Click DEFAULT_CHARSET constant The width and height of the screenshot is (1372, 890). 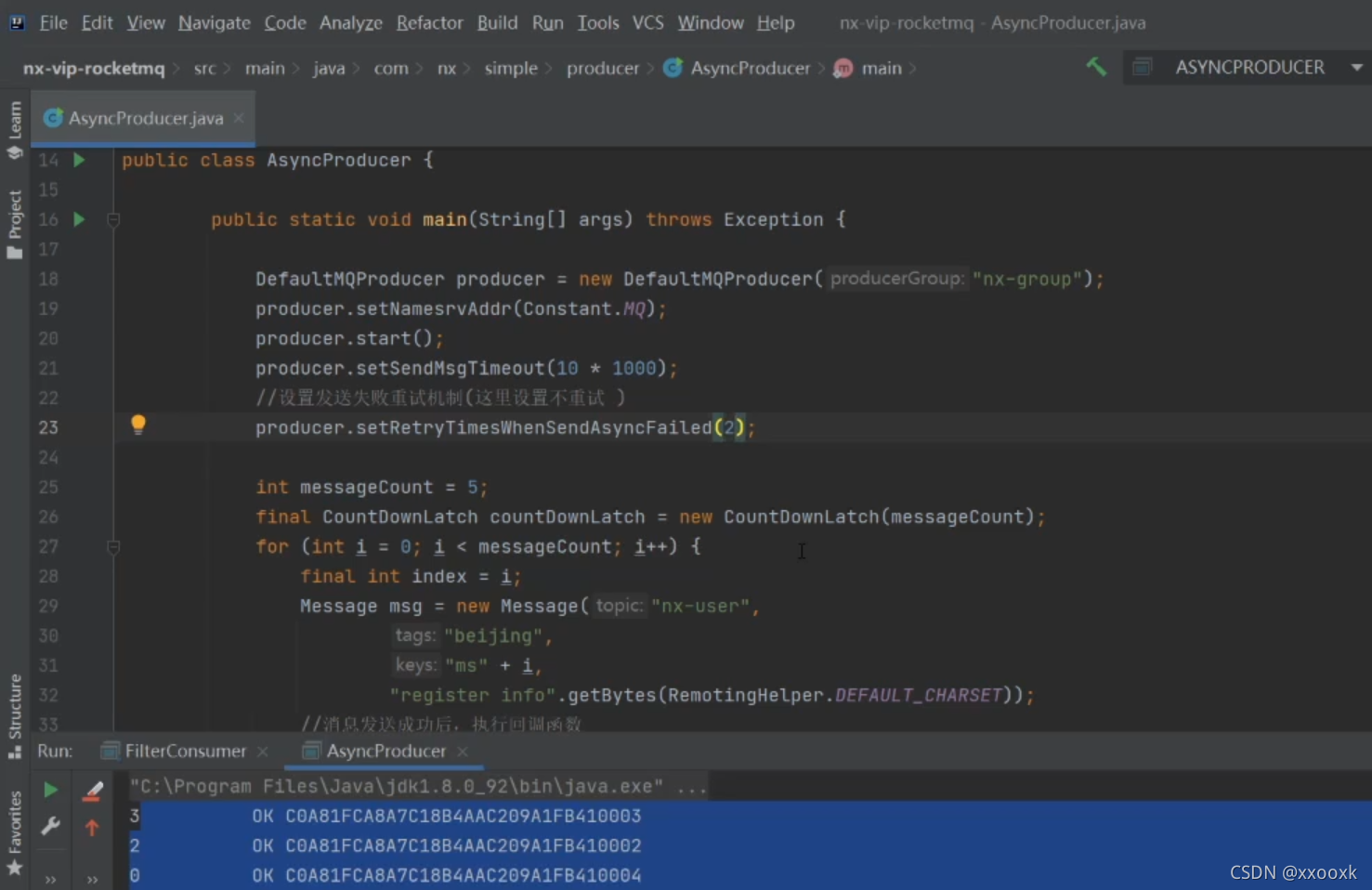pyautogui.click(x=919, y=695)
